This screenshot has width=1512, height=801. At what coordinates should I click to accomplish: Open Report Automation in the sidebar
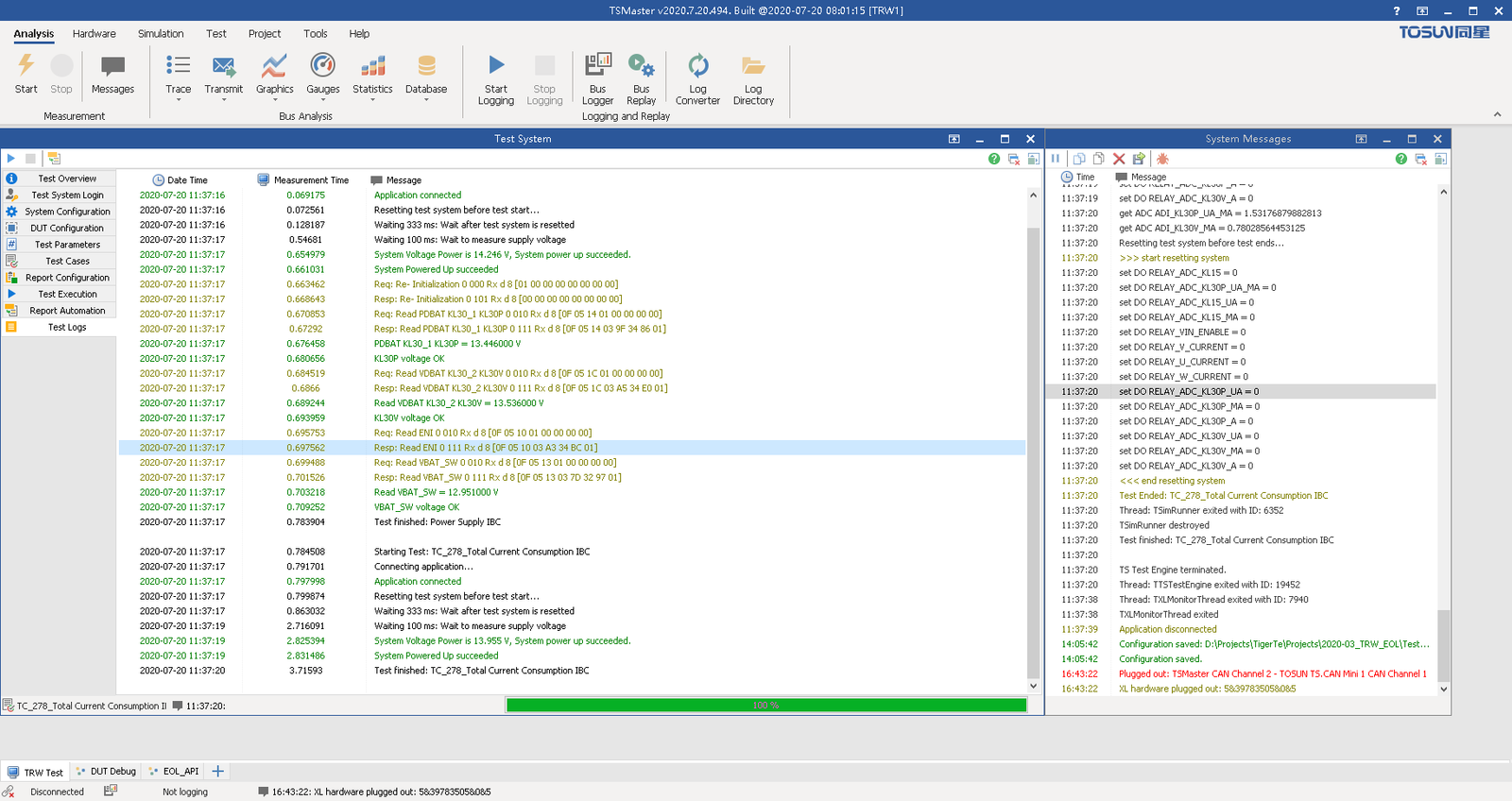click(60, 311)
